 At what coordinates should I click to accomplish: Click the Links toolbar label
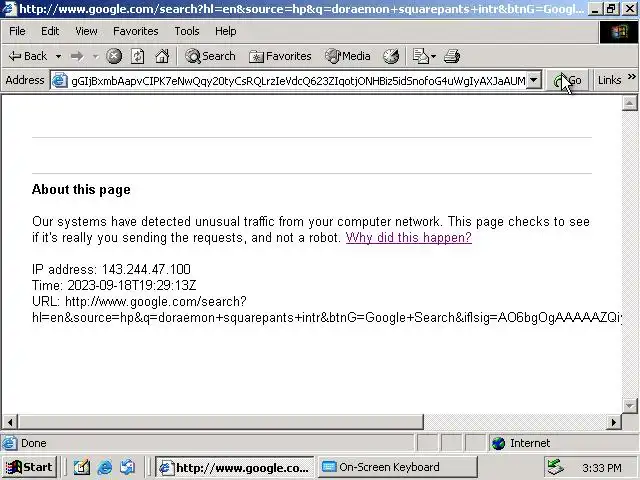(x=609, y=80)
